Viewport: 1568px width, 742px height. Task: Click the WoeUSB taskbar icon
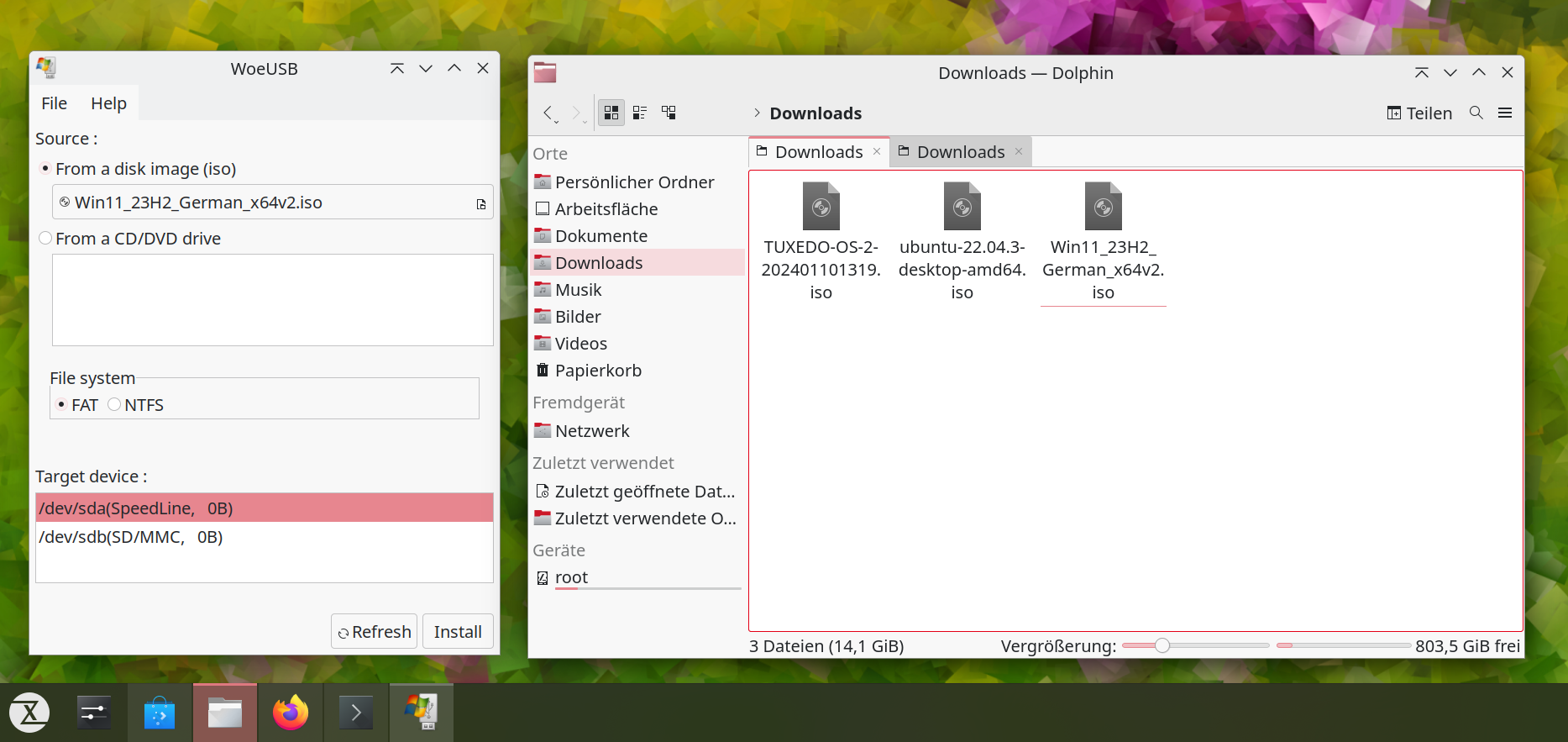(x=422, y=713)
